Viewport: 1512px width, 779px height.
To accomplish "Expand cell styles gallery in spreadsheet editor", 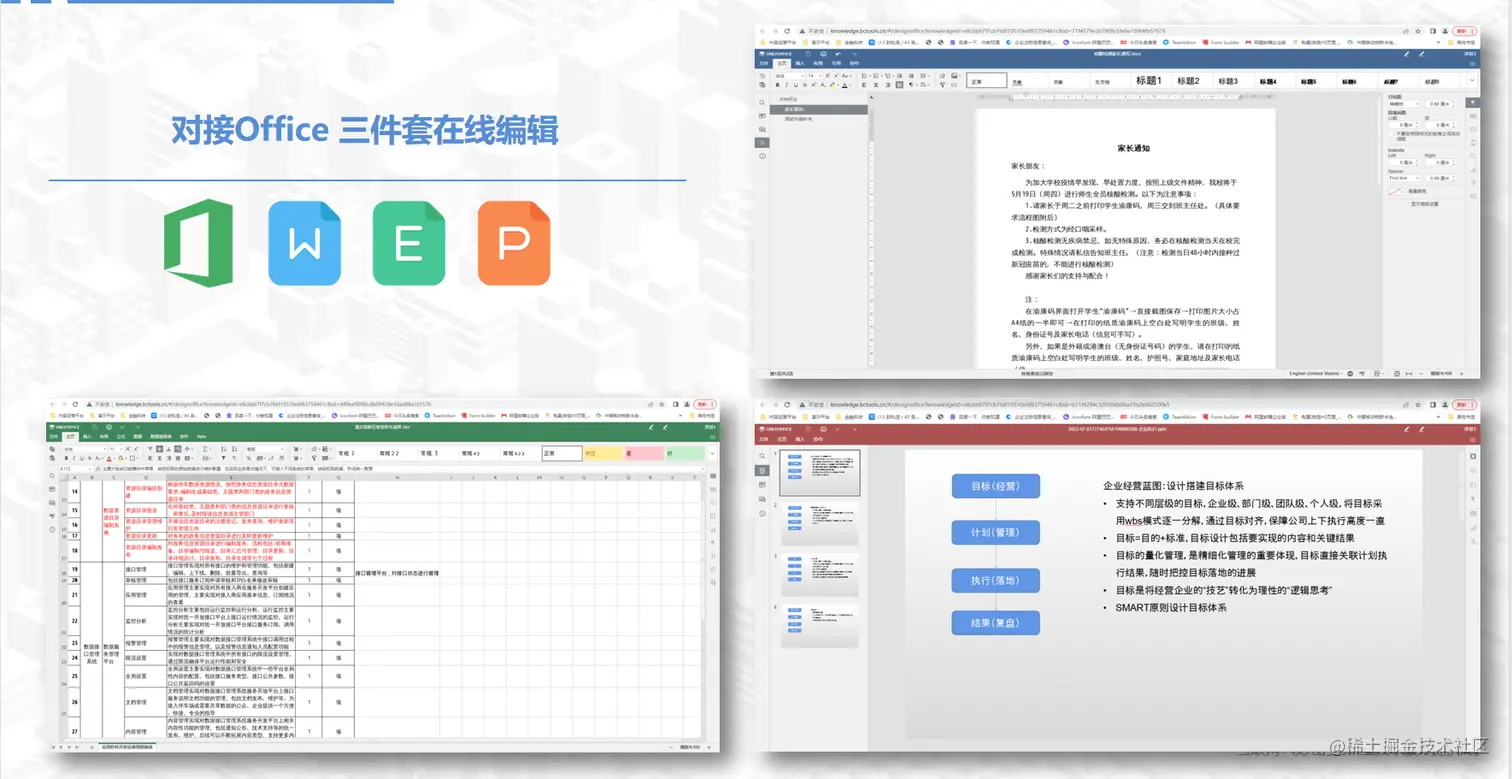I will point(712,453).
